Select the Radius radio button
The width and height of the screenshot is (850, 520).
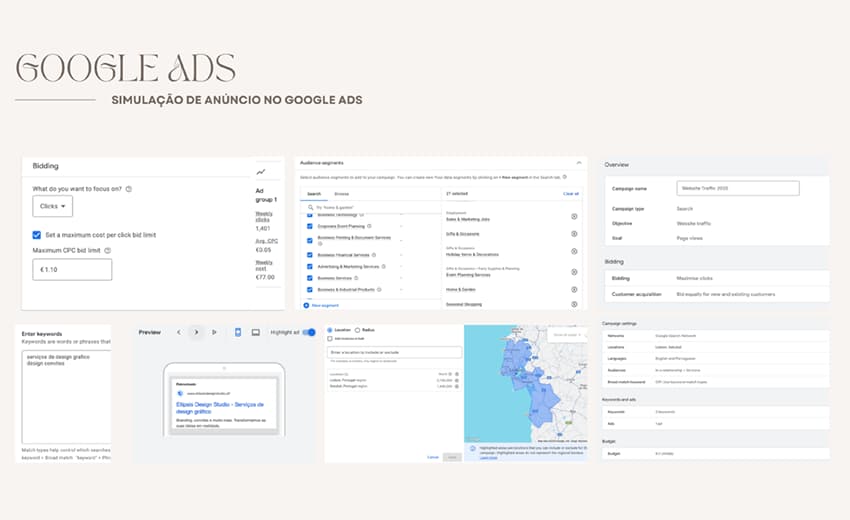click(357, 330)
